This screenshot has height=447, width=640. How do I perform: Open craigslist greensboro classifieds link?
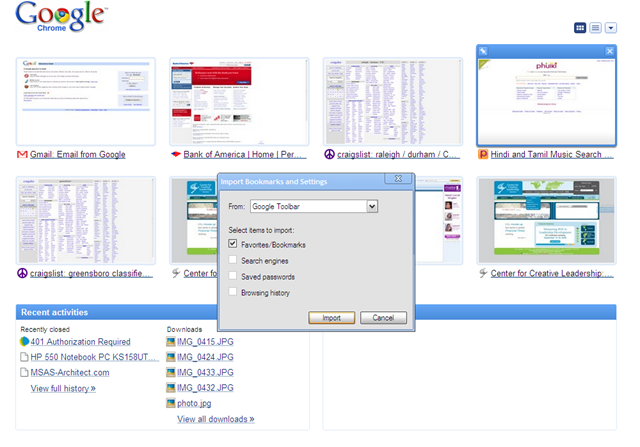[91, 273]
